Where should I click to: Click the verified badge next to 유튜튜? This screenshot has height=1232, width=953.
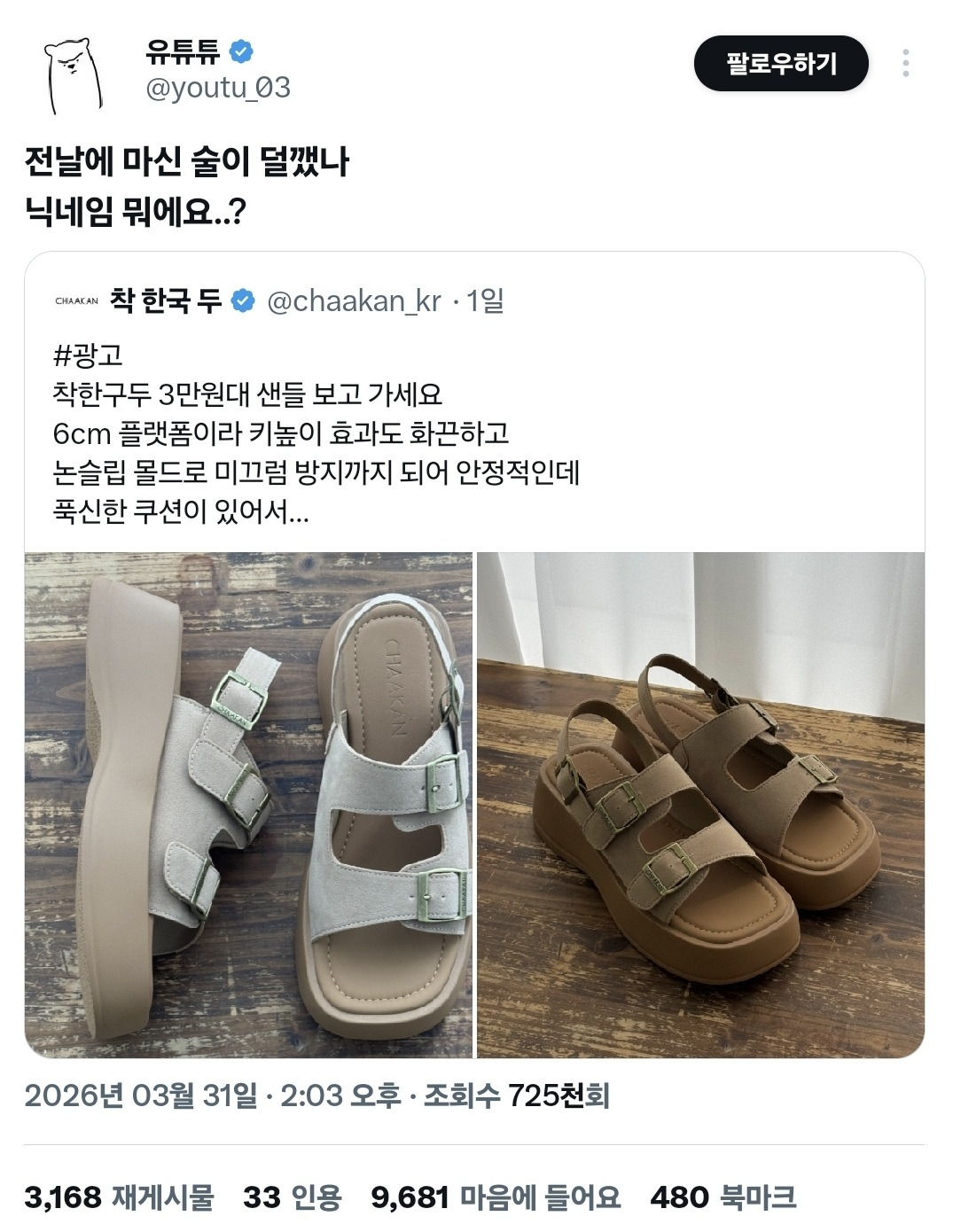click(241, 51)
